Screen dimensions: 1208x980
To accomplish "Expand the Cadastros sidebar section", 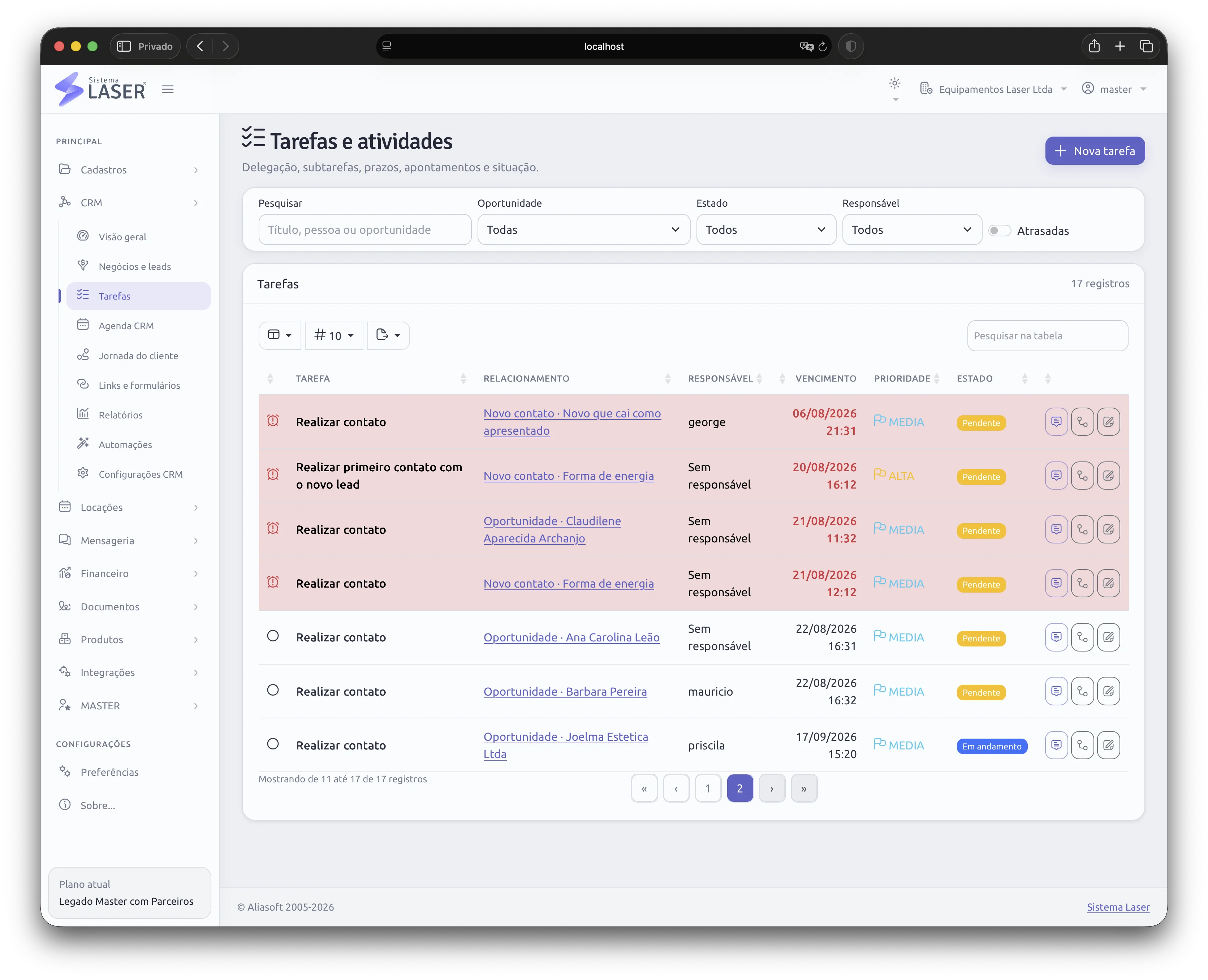I will tap(129, 170).
